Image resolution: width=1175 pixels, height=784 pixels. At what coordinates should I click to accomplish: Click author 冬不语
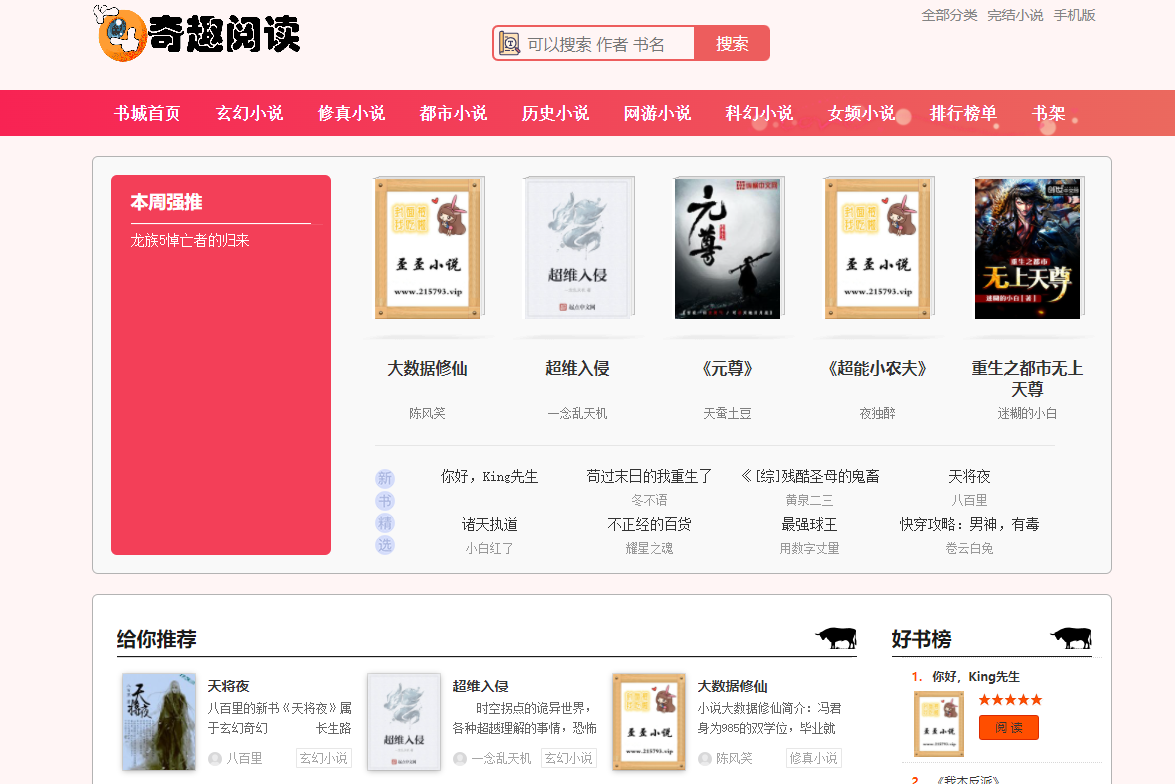pos(649,500)
